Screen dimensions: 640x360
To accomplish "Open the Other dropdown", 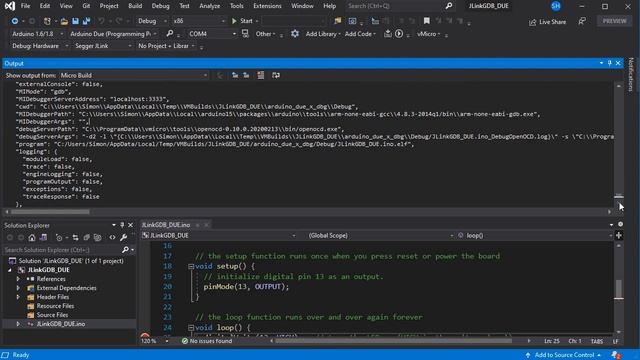I will coord(265,34).
